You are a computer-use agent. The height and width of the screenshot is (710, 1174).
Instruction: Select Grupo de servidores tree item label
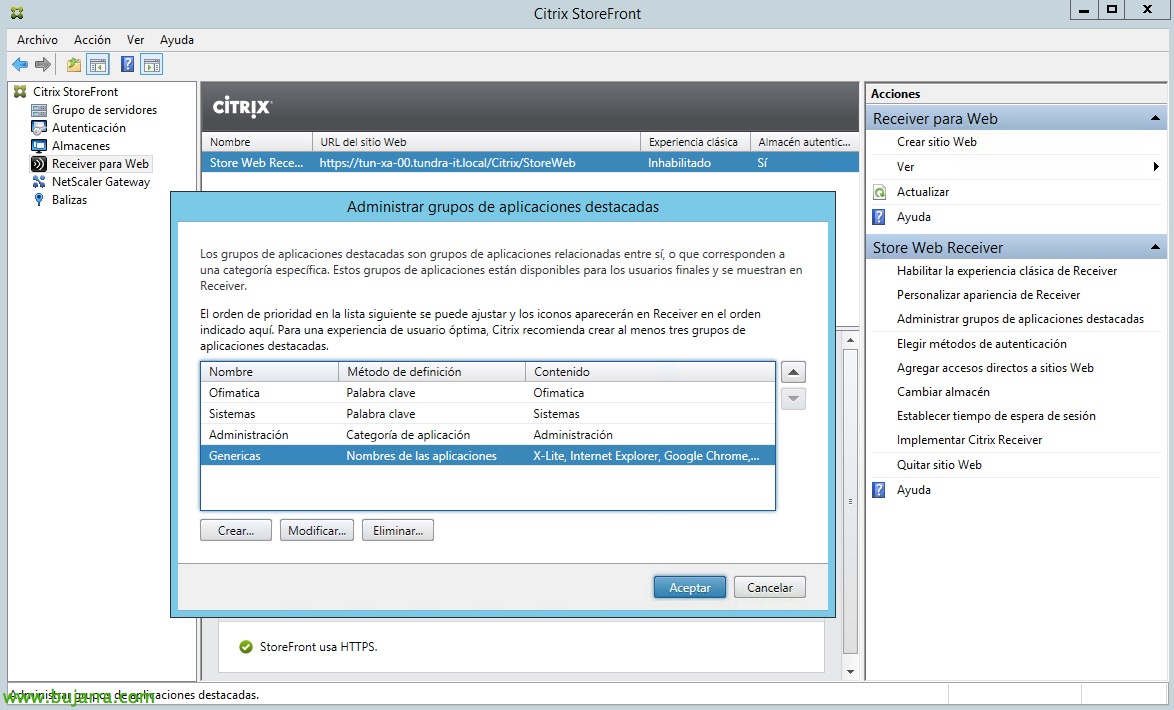(x=104, y=110)
